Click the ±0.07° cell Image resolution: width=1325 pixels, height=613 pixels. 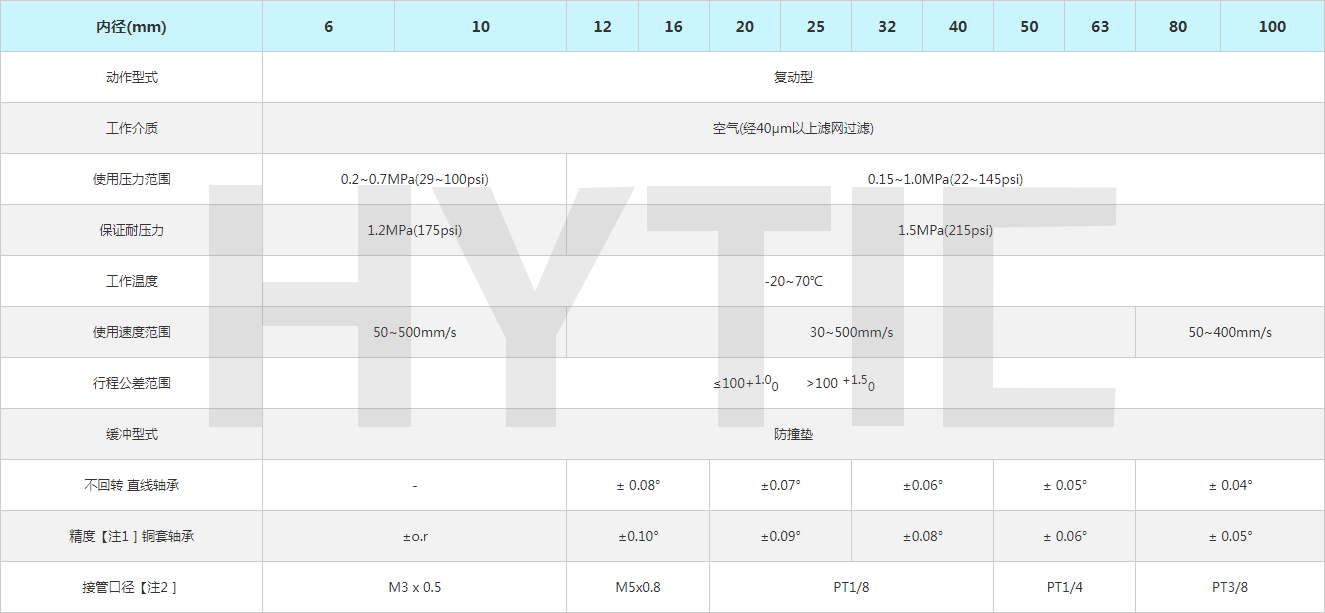[x=781, y=485]
